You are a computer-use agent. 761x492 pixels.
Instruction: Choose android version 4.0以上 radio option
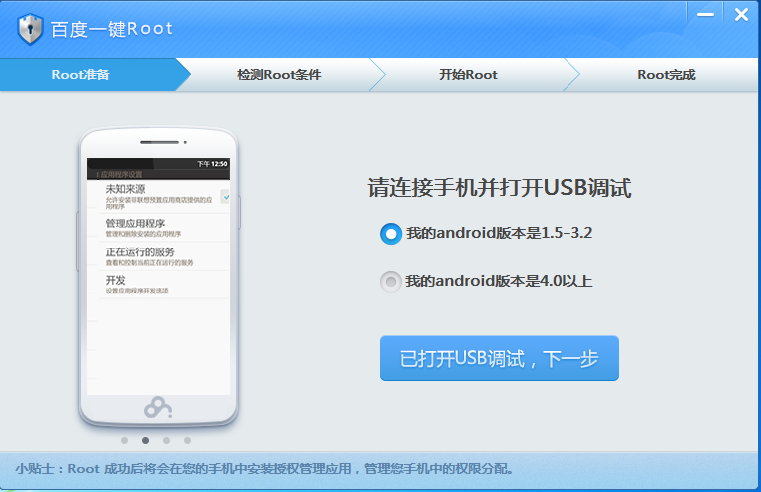391,281
